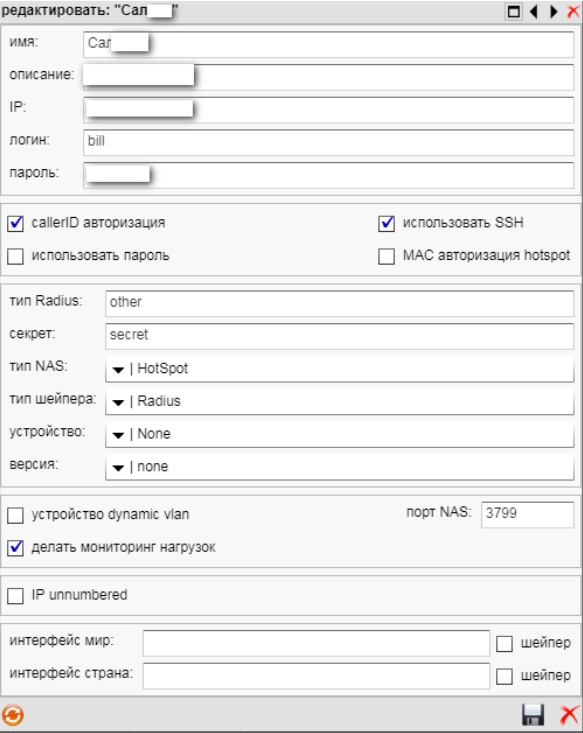Image resolution: width=583 pixels, height=733 pixels.
Task: Save changes with the floppy disk icon
Action: tap(533, 715)
